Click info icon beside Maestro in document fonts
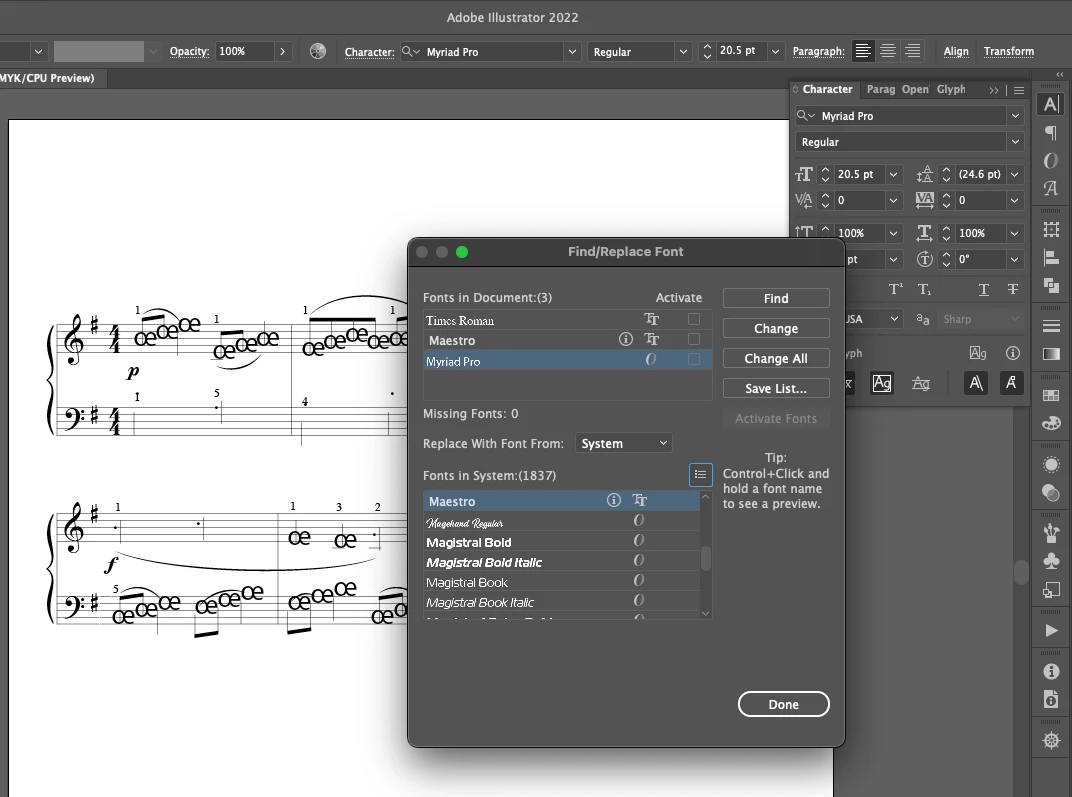This screenshot has width=1072, height=797. click(625, 339)
